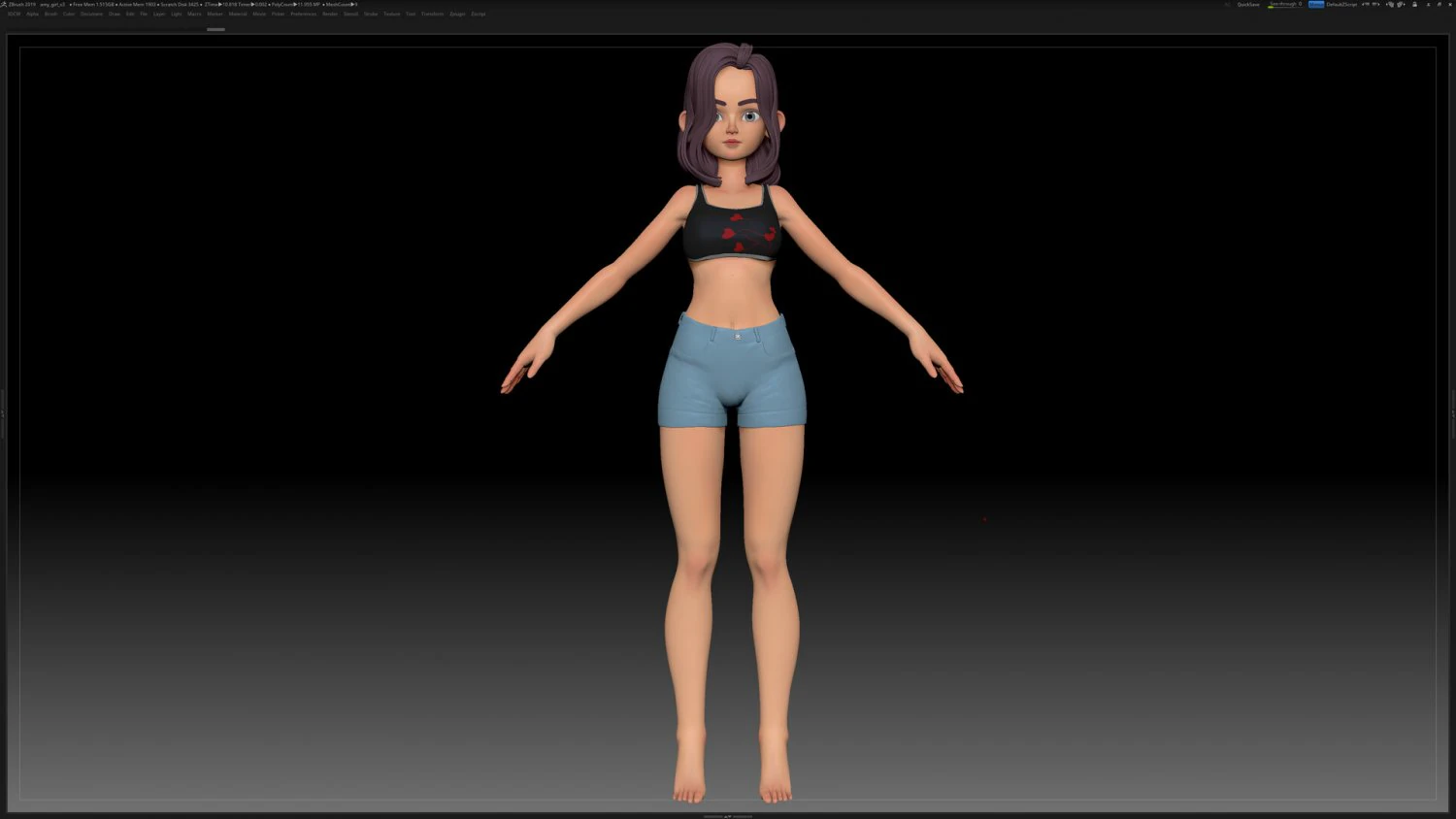Click the QuickSave button
Viewport: 1456px width, 819px height.
tap(1248, 4)
